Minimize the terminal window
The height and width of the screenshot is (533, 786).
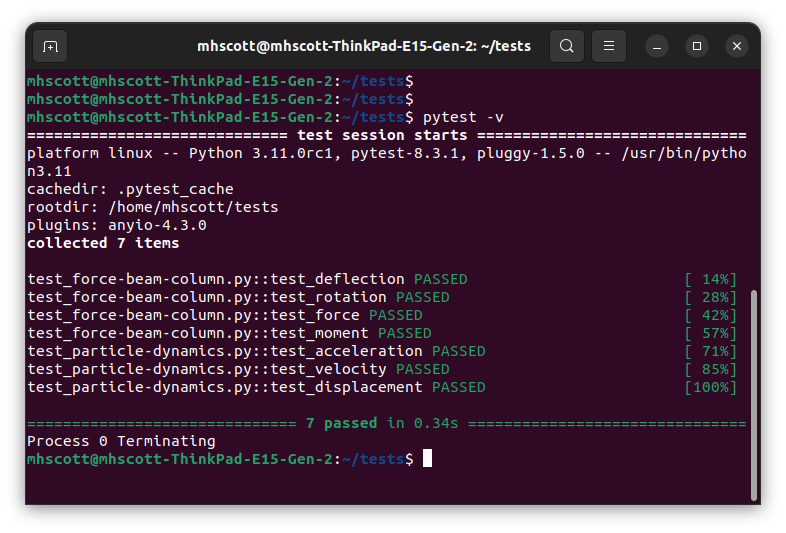coord(657,46)
